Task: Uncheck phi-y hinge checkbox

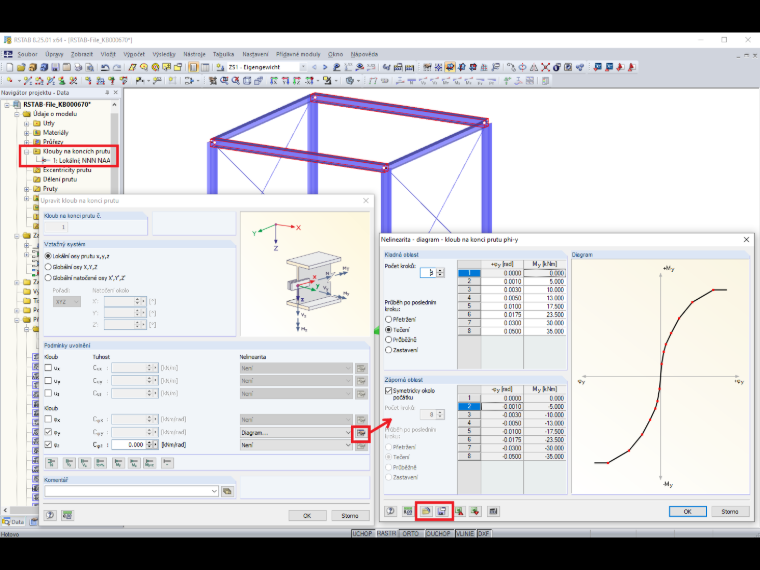Action: (48, 432)
